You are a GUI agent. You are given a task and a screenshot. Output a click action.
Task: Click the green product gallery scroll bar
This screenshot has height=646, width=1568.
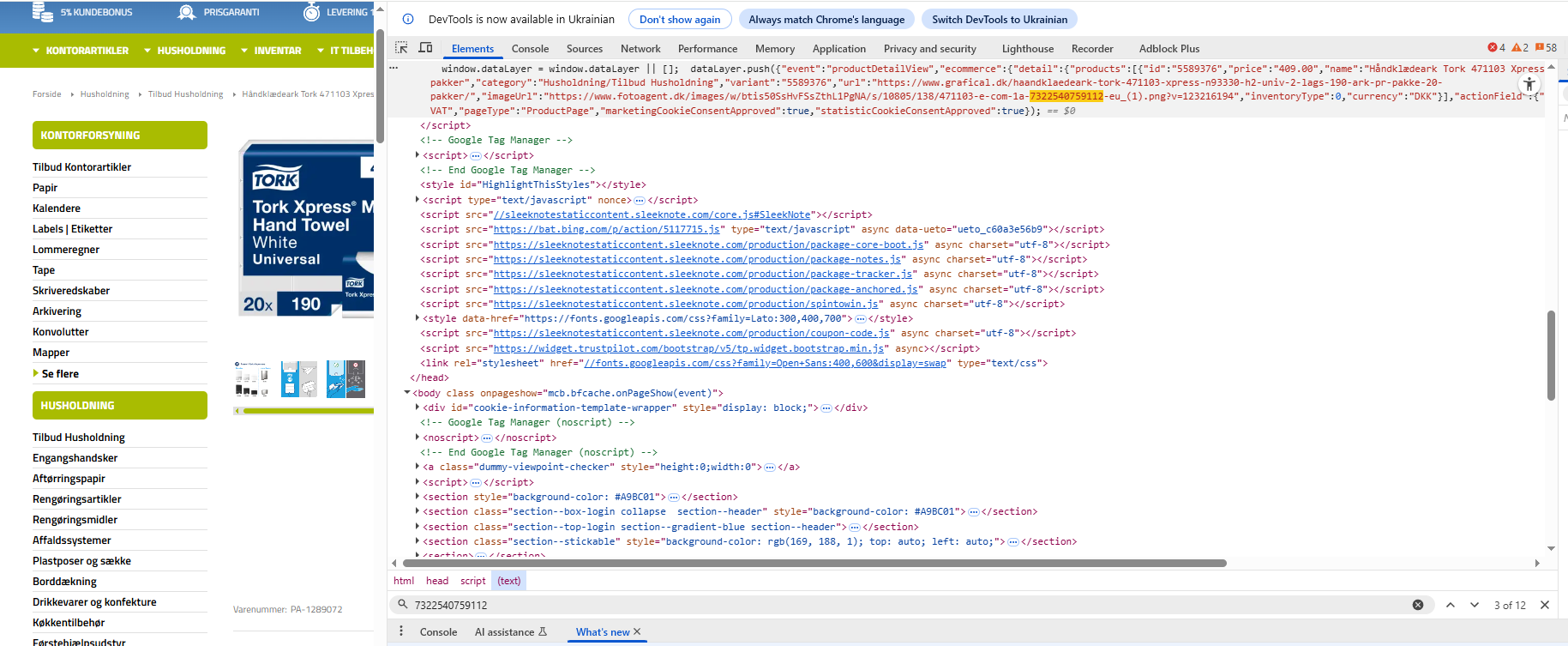(308, 411)
